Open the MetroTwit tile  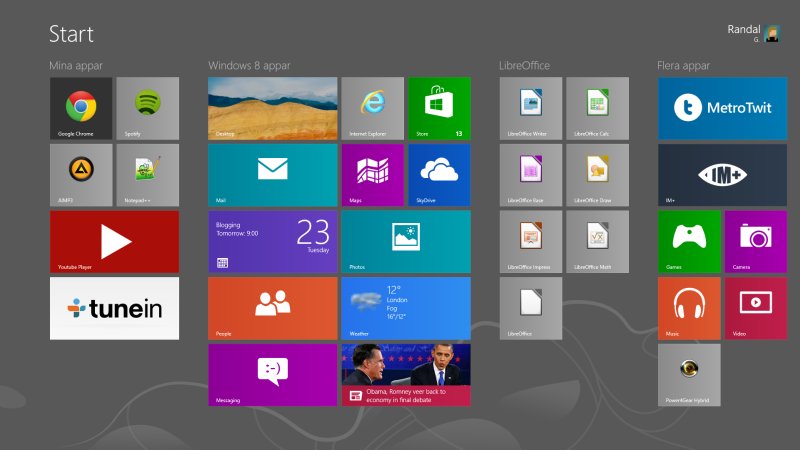(x=722, y=108)
